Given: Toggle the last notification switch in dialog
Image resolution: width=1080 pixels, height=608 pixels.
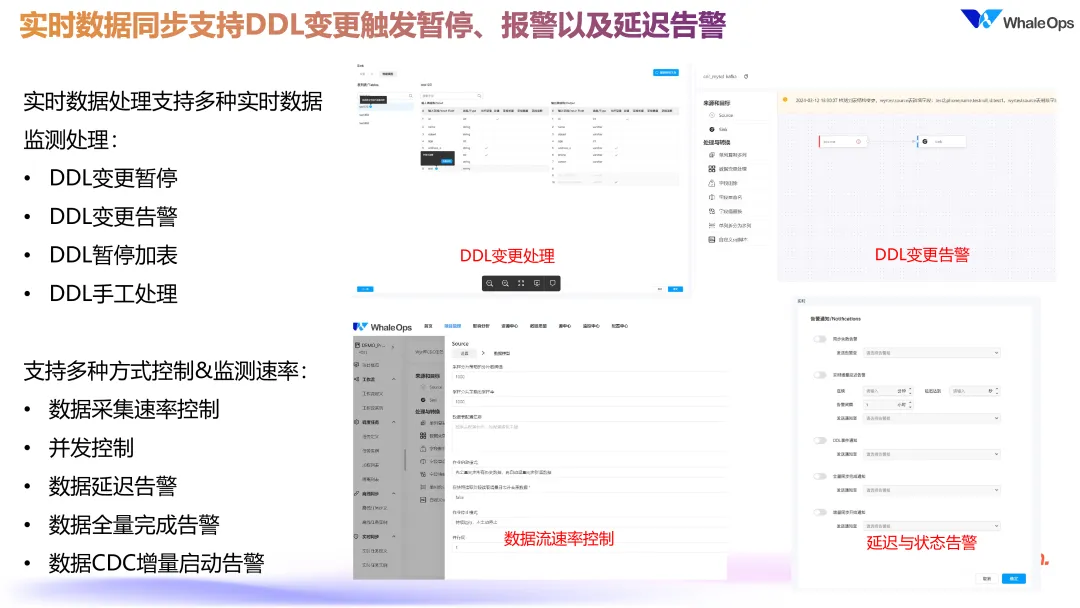Looking at the screenshot, I should coord(820,512).
